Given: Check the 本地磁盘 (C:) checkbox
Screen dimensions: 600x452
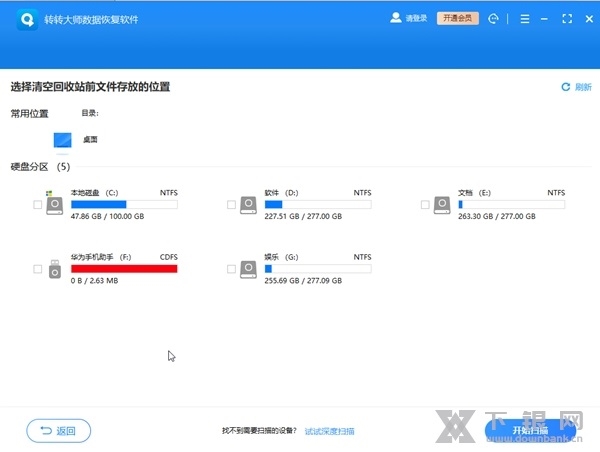Looking at the screenshot, I should (x=38, y=205).
